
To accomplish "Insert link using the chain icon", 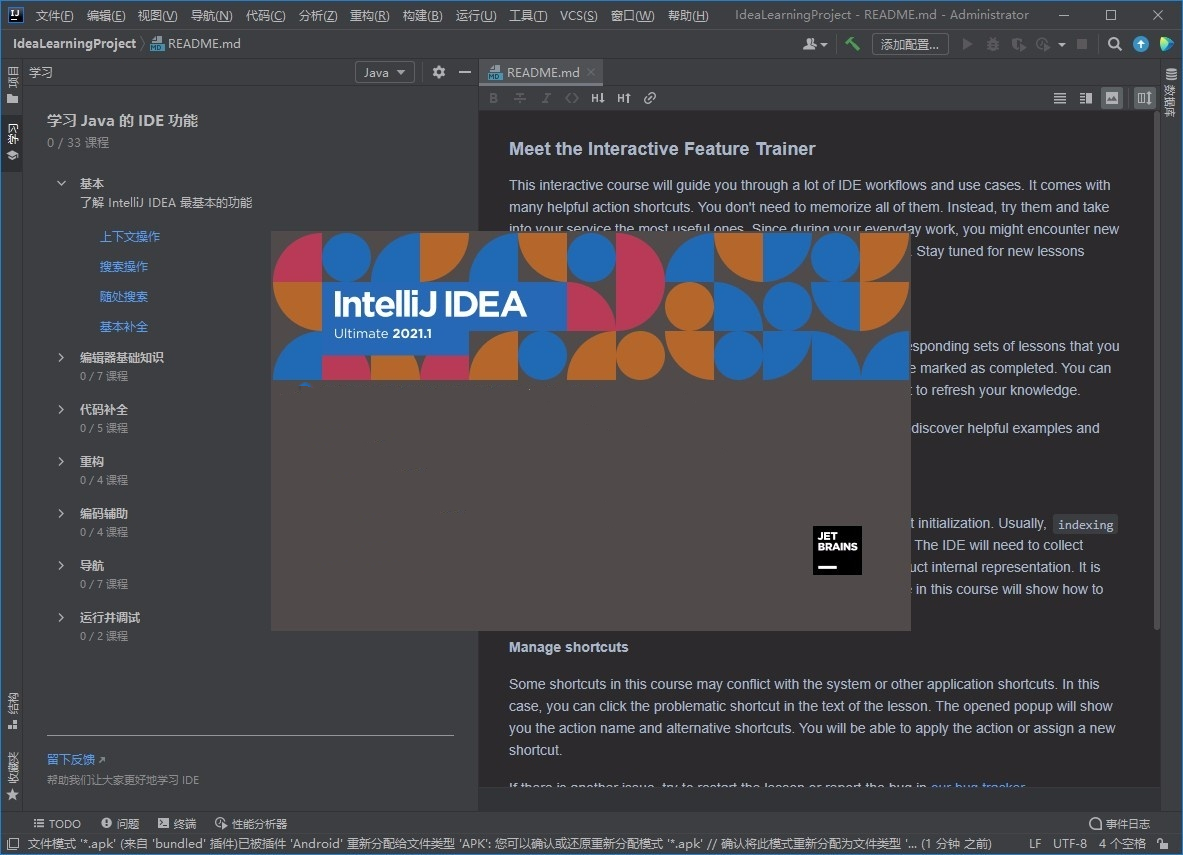I will 650,98.
